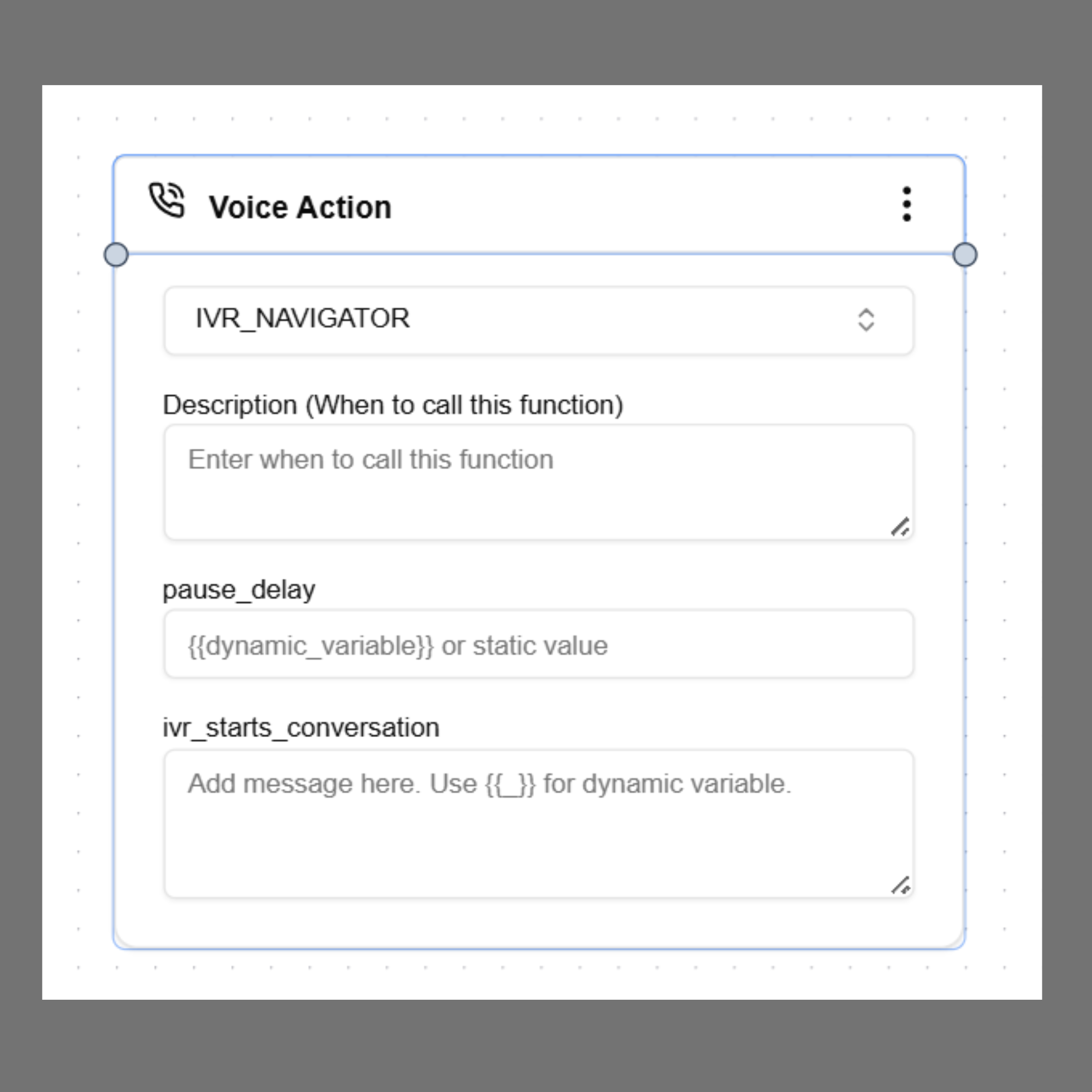1092x1092 pixels.
Task: Click the pause_delay label
Action: (x=239, y=590)
